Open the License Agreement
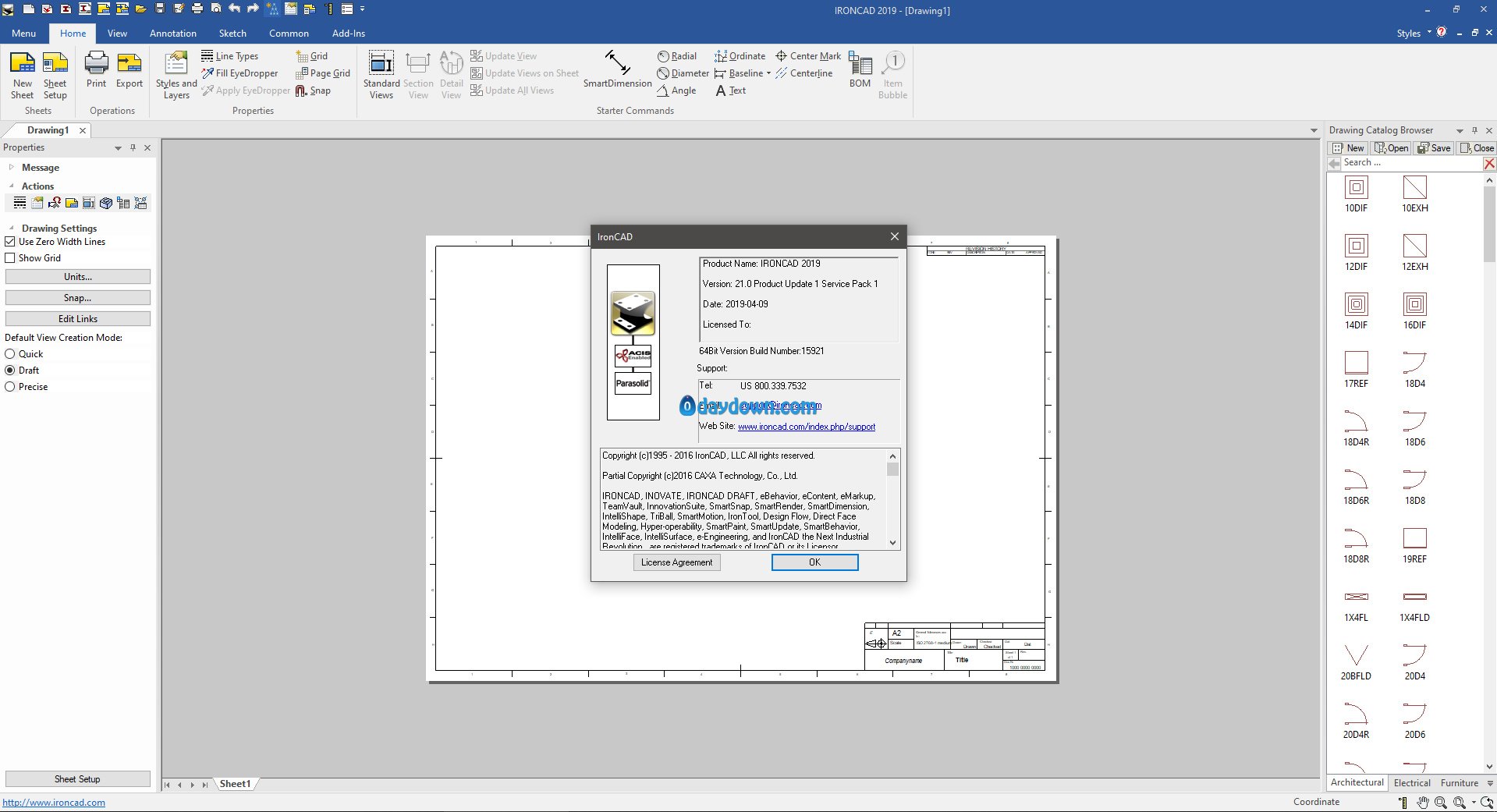The width and height of the screenshot is (1497, 812). click(676, 562)
